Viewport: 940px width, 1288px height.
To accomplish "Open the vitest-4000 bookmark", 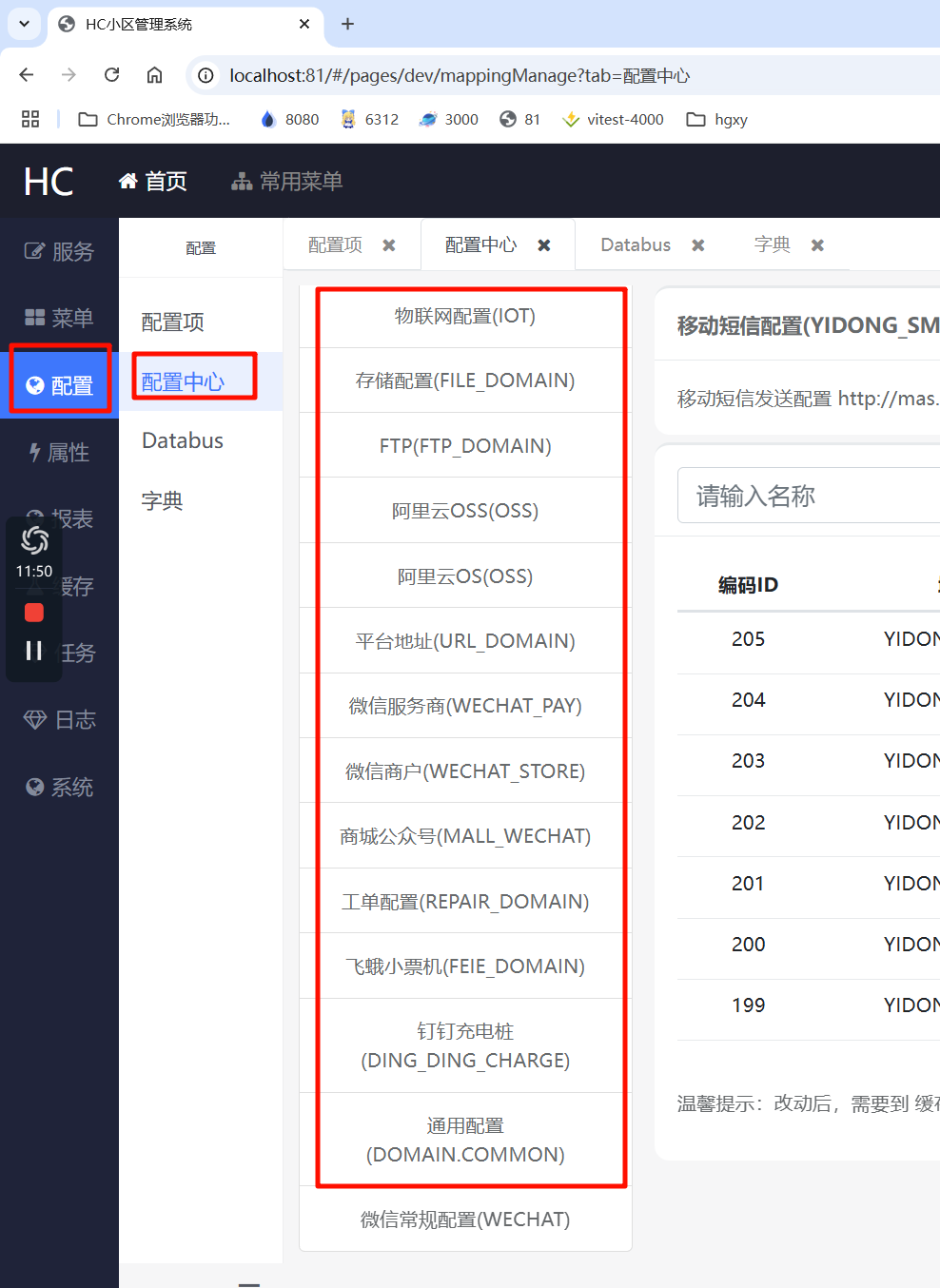I will [x=613, y=119].
